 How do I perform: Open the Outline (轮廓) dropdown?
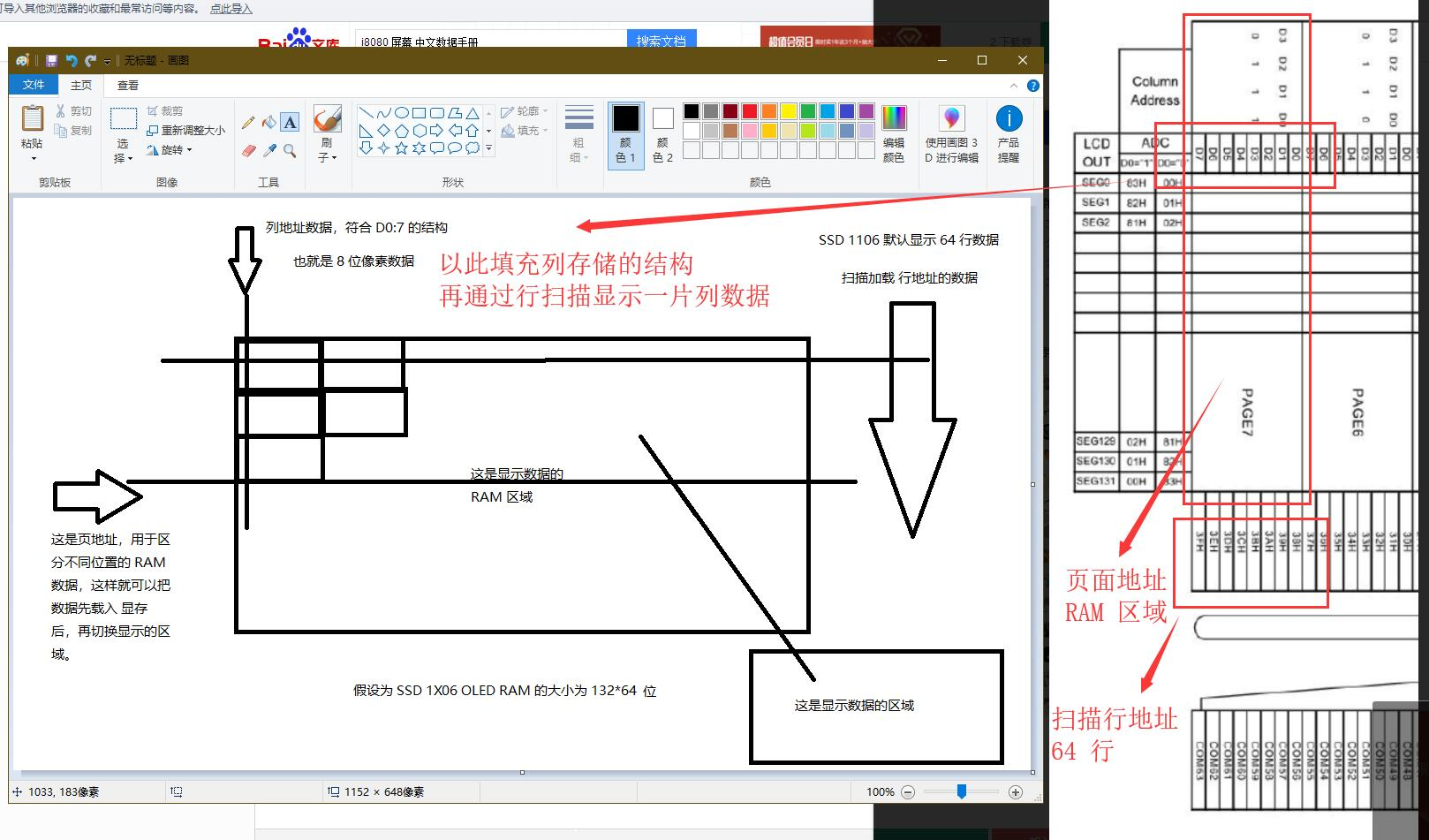[525, 111]
